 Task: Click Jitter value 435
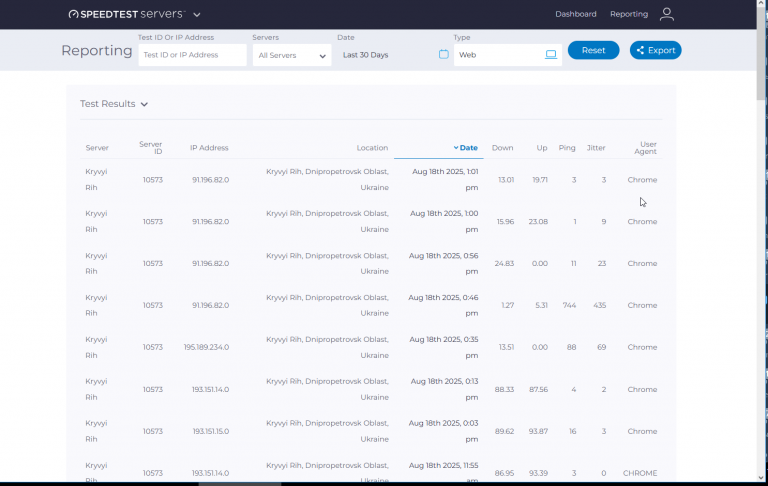coord(600,305)
